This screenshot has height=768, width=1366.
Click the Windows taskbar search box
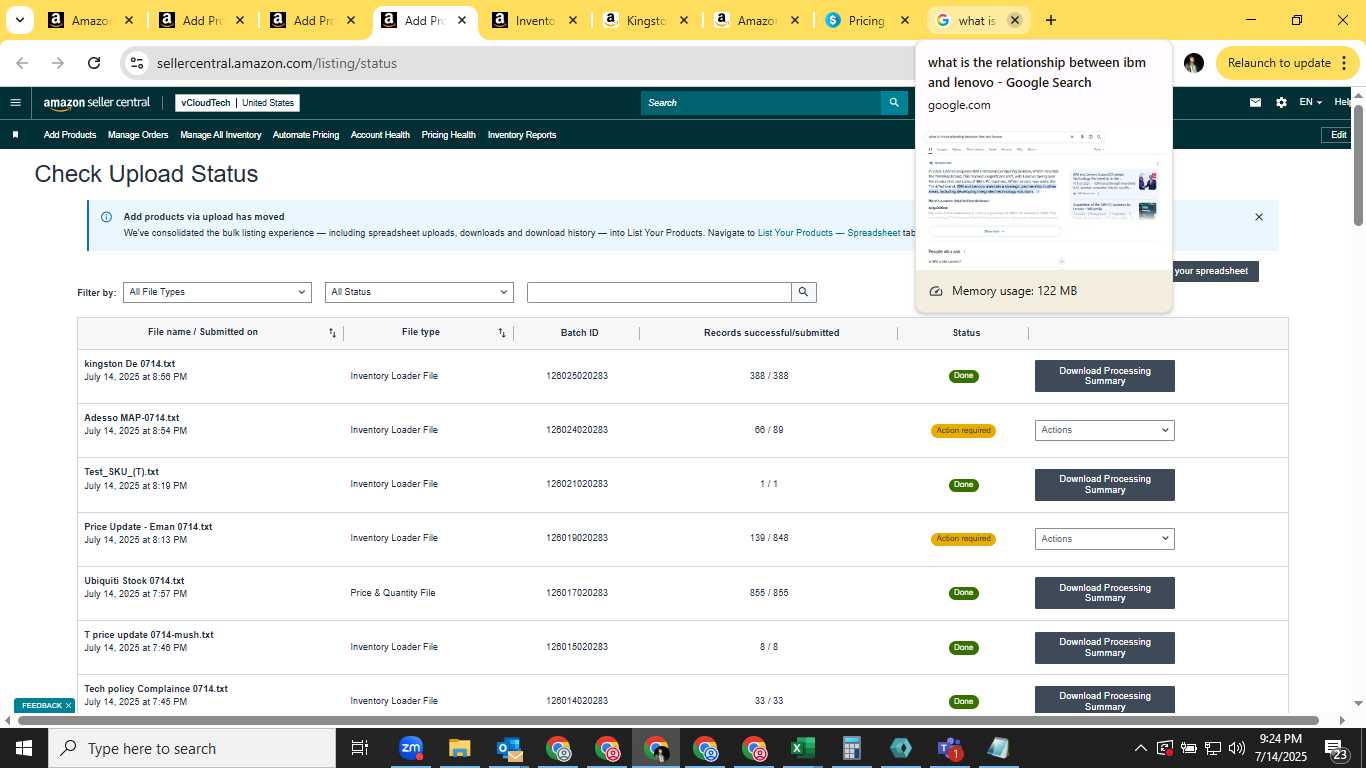pos(192,748)
